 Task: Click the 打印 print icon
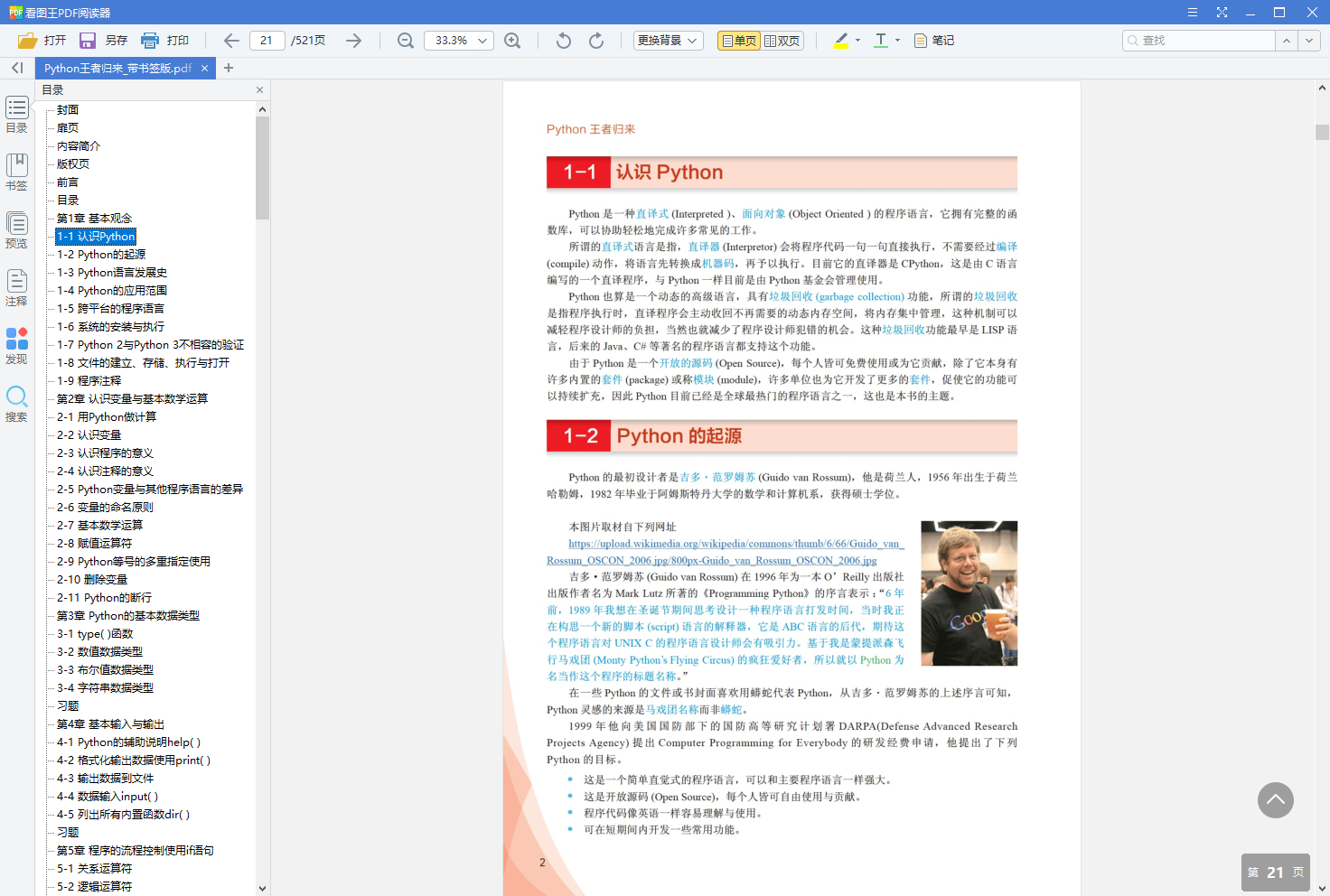click(150, 41)
